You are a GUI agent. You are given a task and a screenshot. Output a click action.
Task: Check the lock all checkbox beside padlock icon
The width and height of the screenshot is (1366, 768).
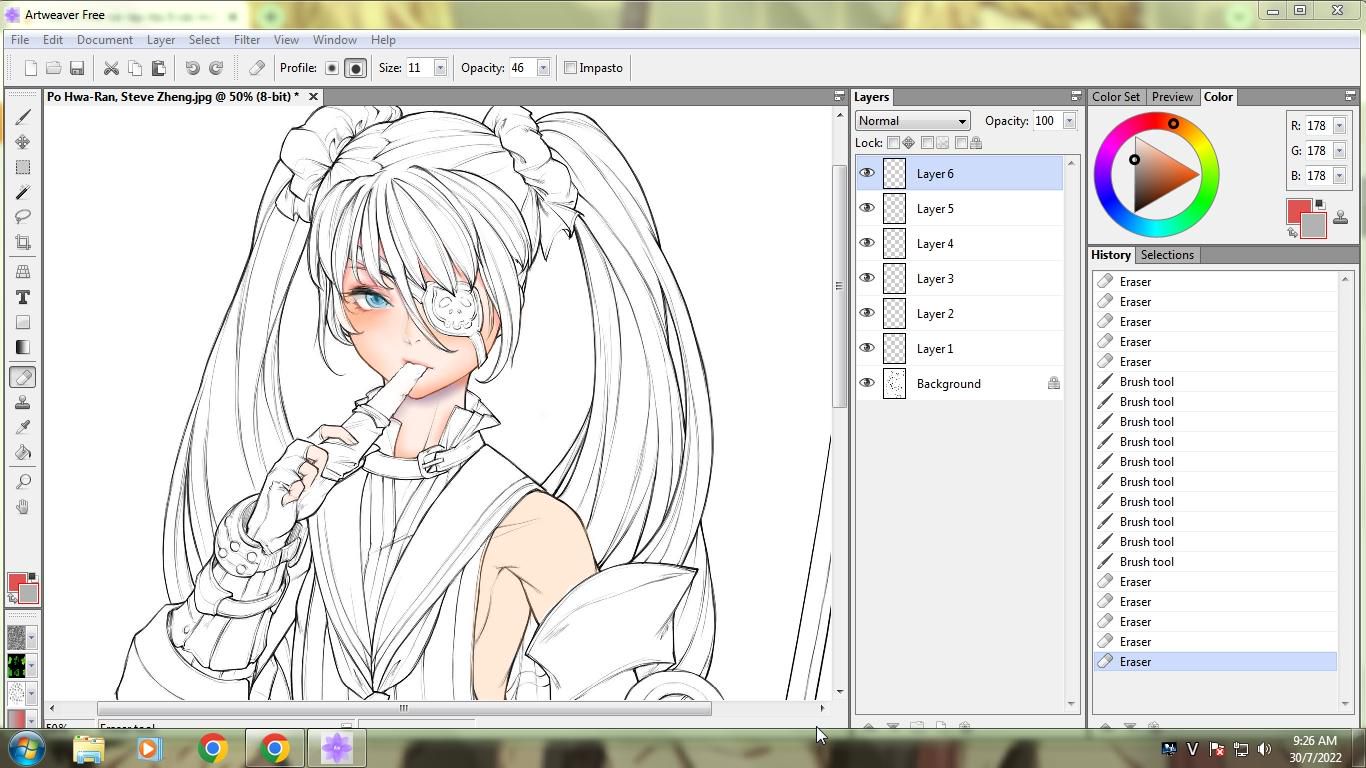click(961, 143)
